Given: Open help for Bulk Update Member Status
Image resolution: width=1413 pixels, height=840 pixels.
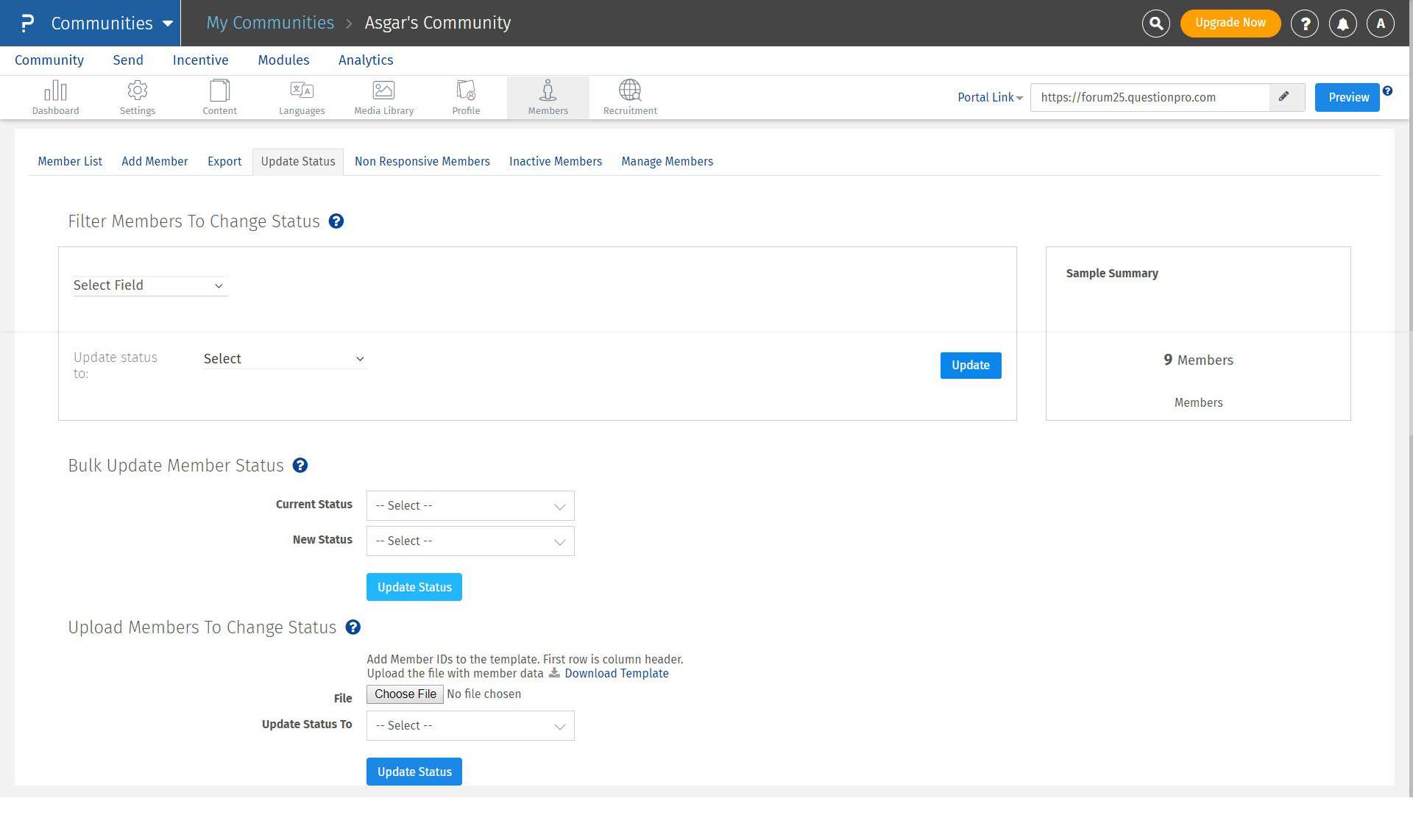Looking at the screenshot, I should (x=300, y=466).
